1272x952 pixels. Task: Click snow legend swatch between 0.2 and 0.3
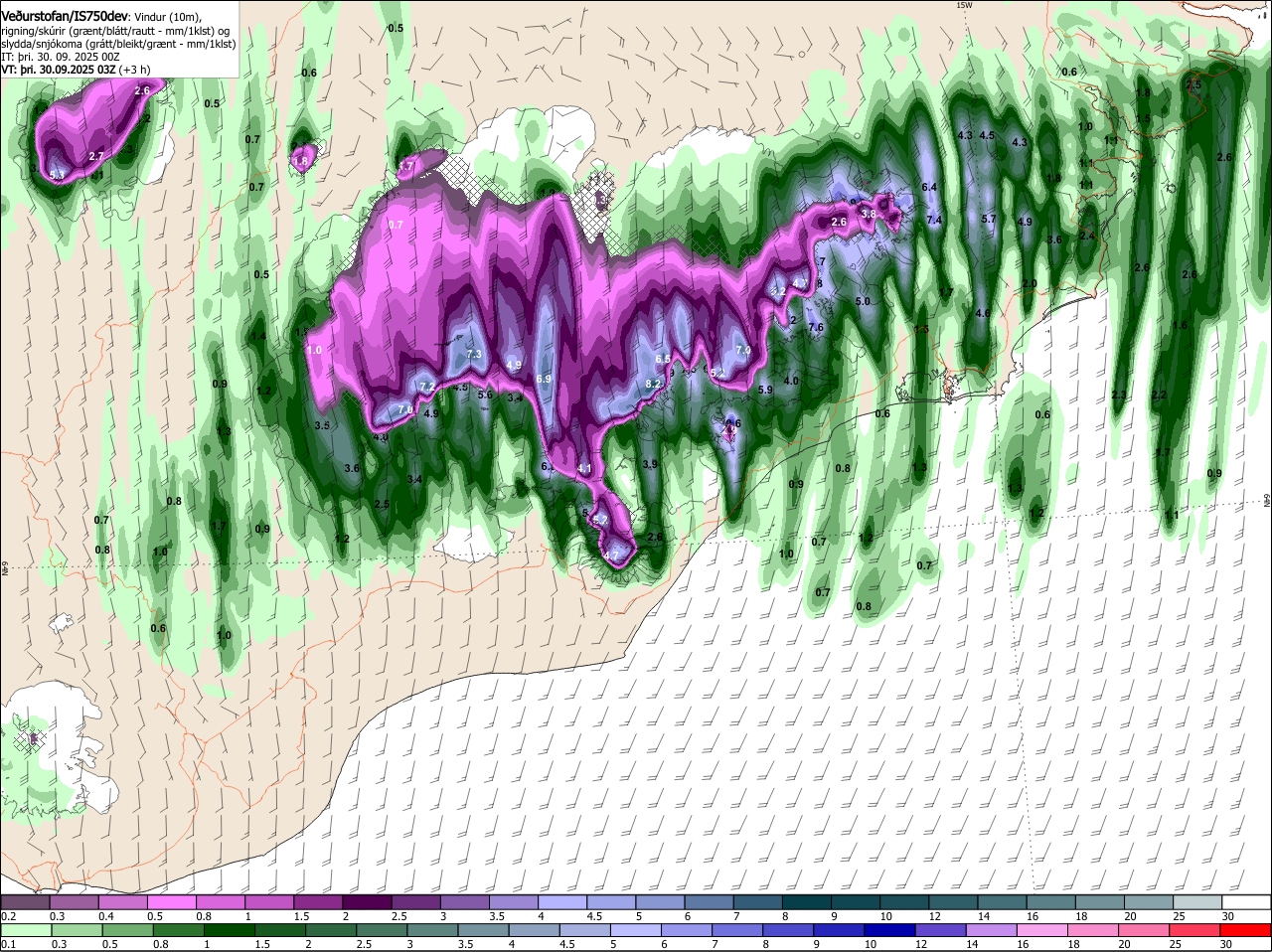point(25,902)
